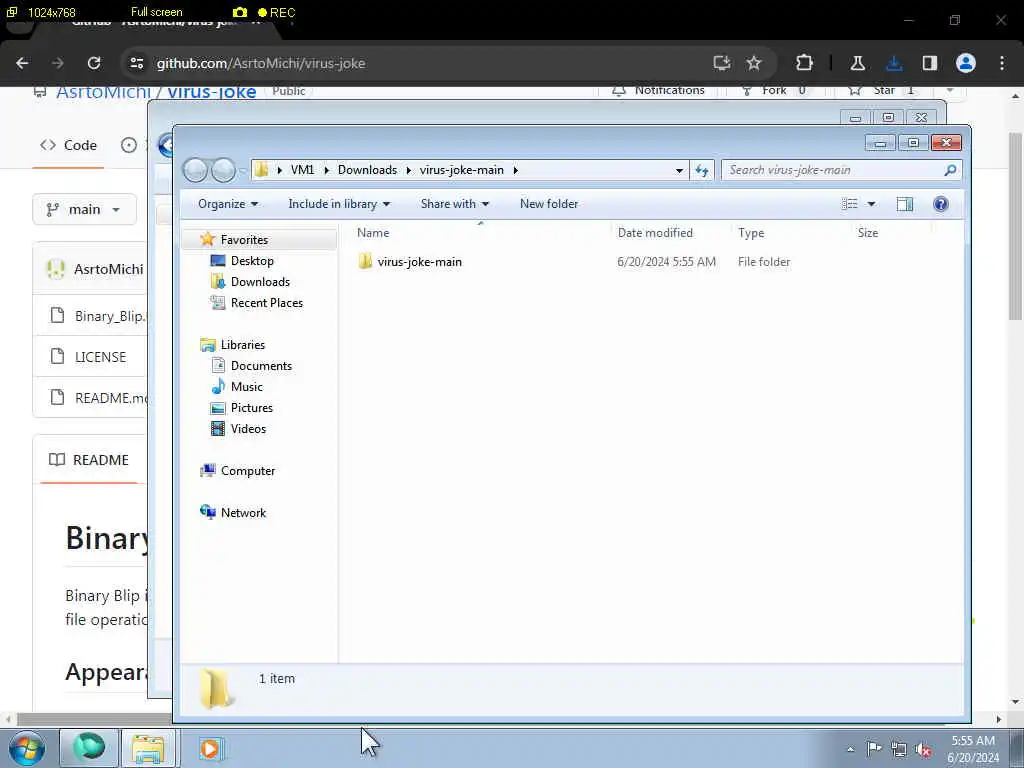This screenshot has height=768, width=1024.
Task: Reload the GitHub page
Action: (x=94, y=63)
